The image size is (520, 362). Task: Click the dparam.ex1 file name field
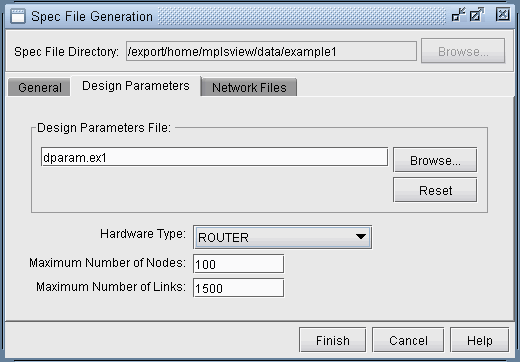tap(214, 157)
